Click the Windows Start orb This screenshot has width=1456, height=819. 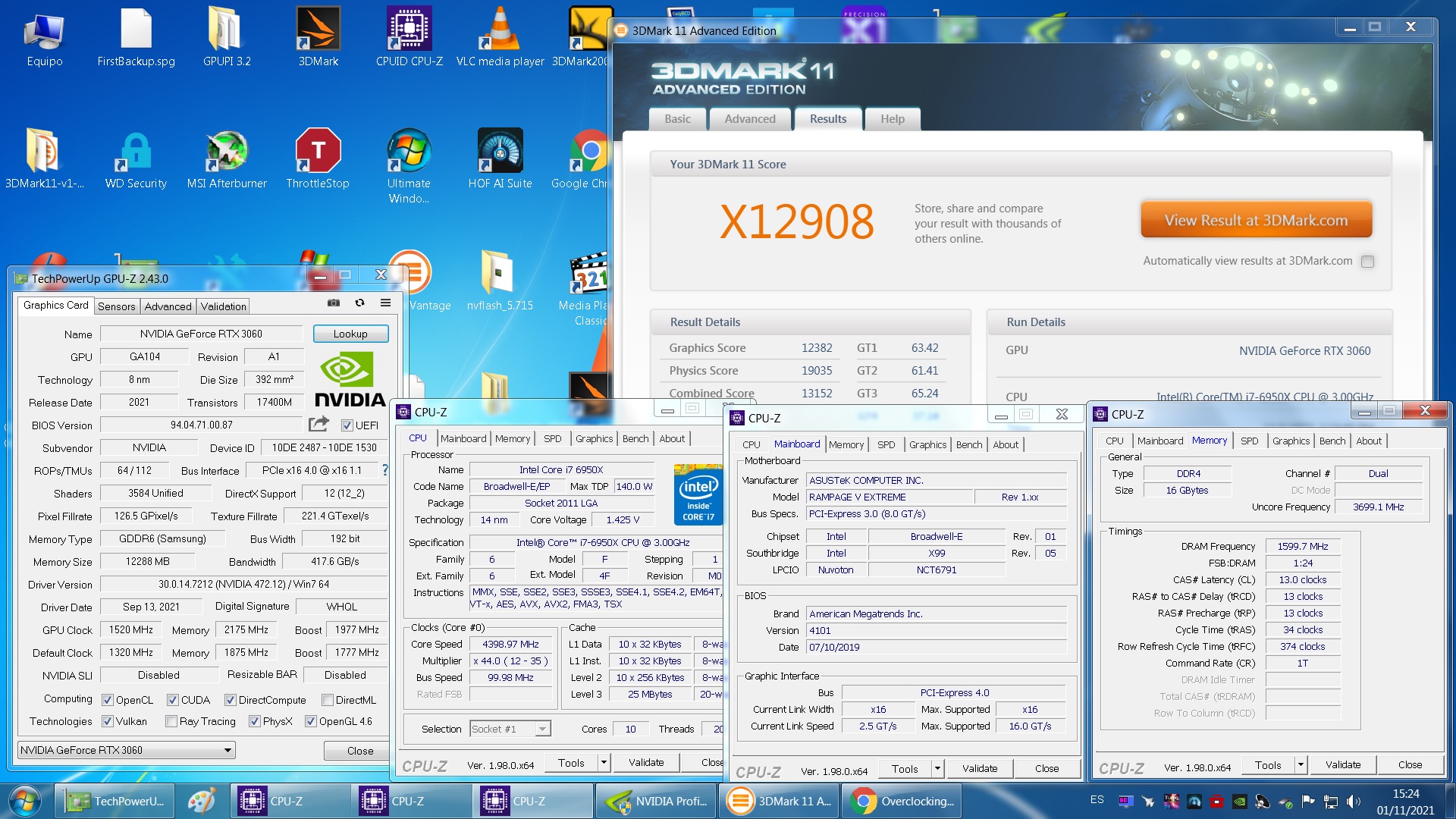pos(24,801)
